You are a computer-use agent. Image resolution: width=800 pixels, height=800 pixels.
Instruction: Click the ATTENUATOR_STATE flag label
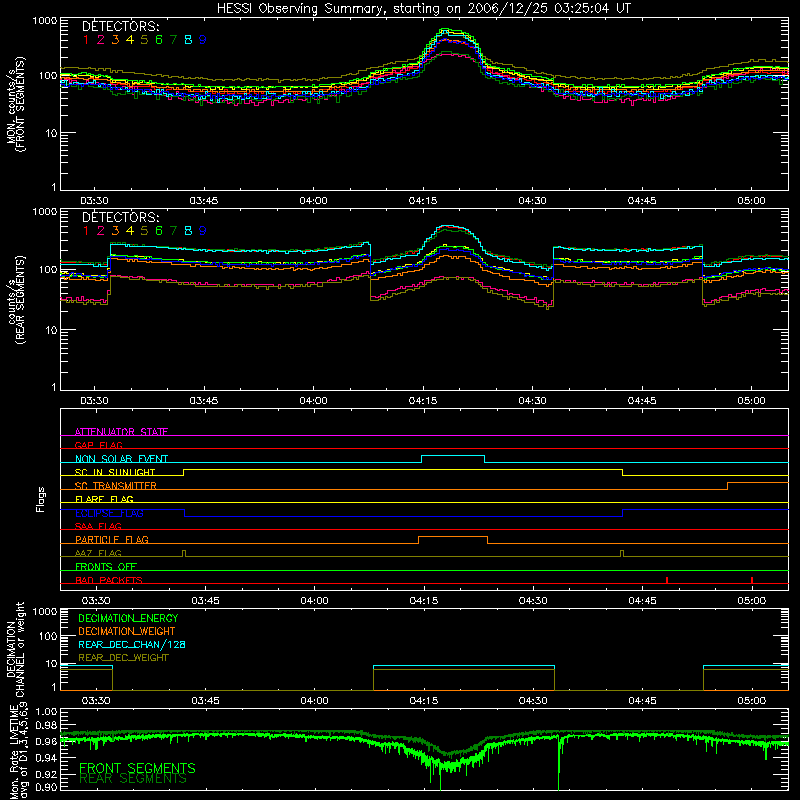tap(121, 432)
